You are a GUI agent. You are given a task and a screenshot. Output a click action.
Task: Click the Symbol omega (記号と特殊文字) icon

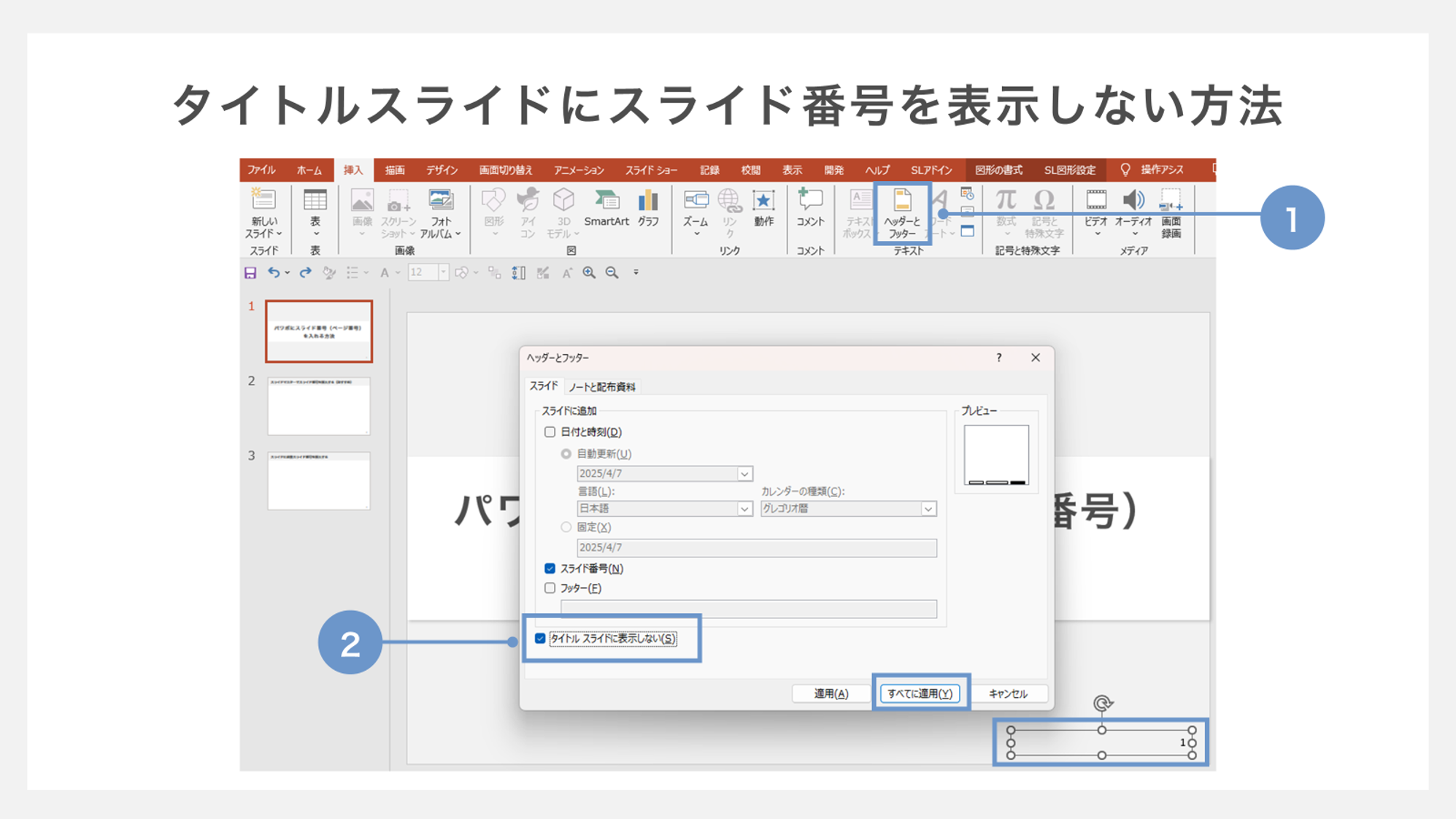pos(1044,200)
